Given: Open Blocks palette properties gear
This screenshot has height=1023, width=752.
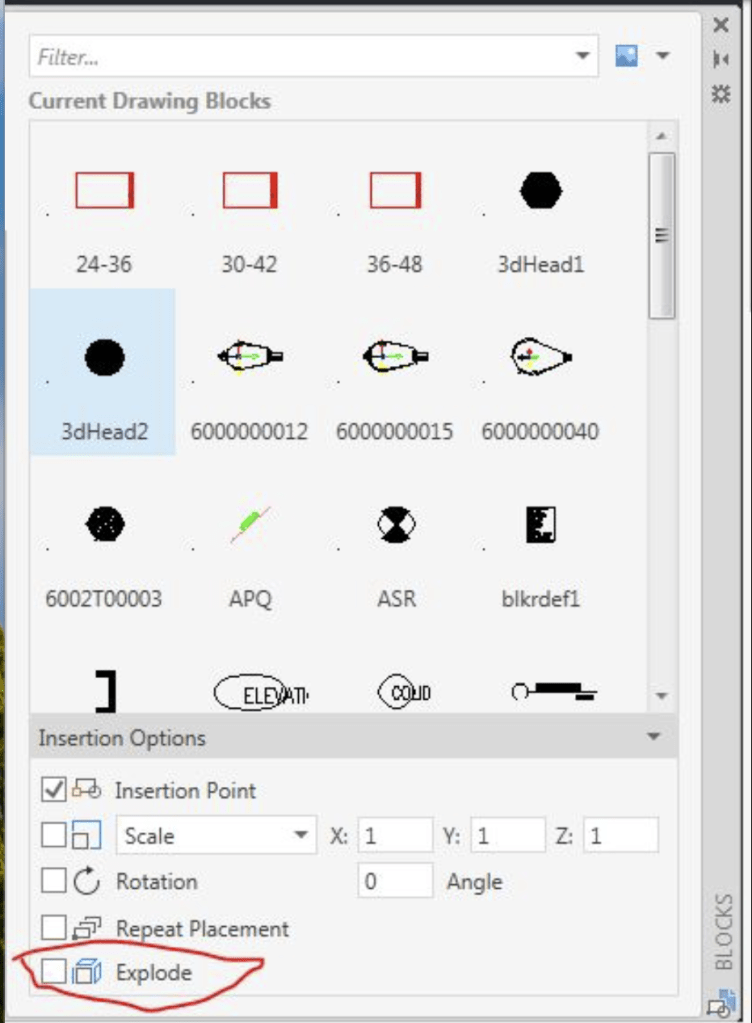Looking at the screenshot, I should pos(721,94).
